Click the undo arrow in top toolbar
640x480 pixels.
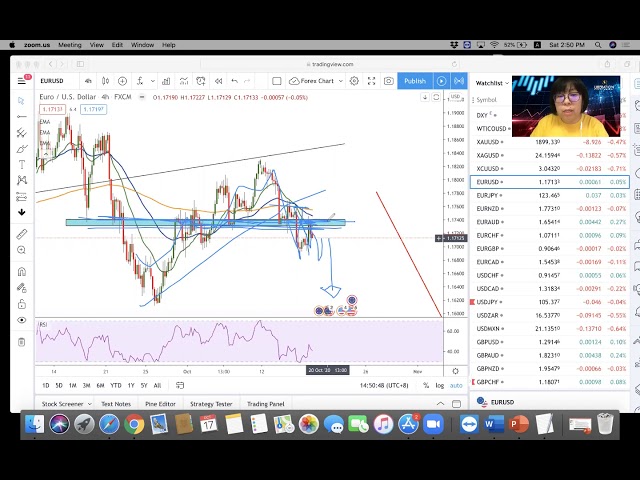point(234,81)
